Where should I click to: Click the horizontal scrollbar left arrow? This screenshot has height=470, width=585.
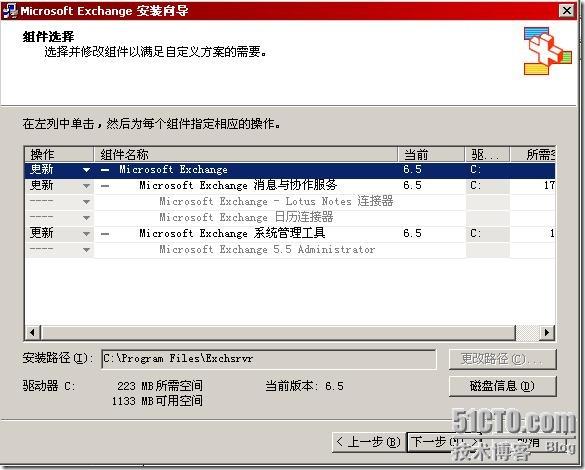33,332
